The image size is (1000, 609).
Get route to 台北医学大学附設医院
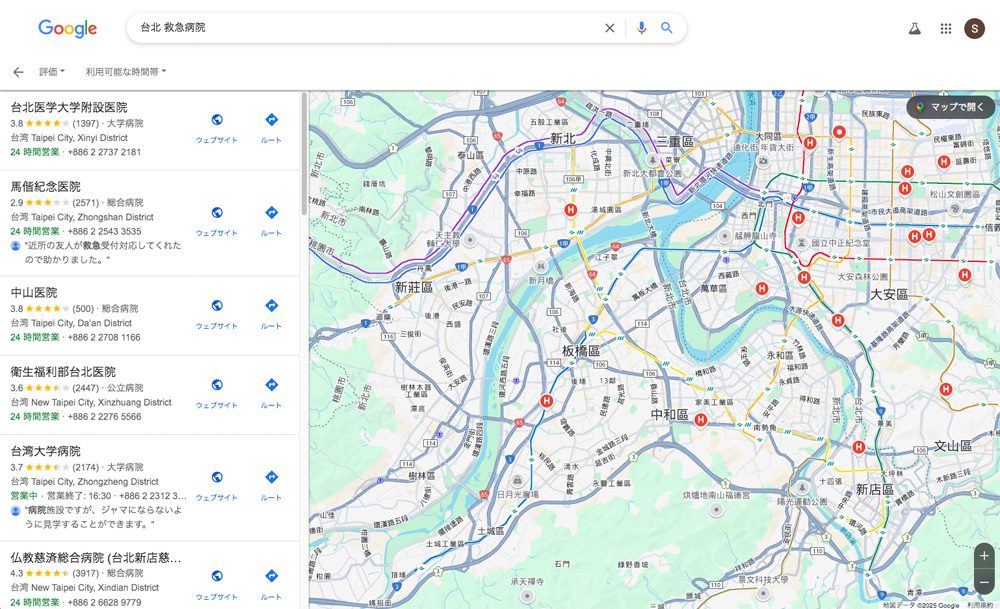point(271,128)
